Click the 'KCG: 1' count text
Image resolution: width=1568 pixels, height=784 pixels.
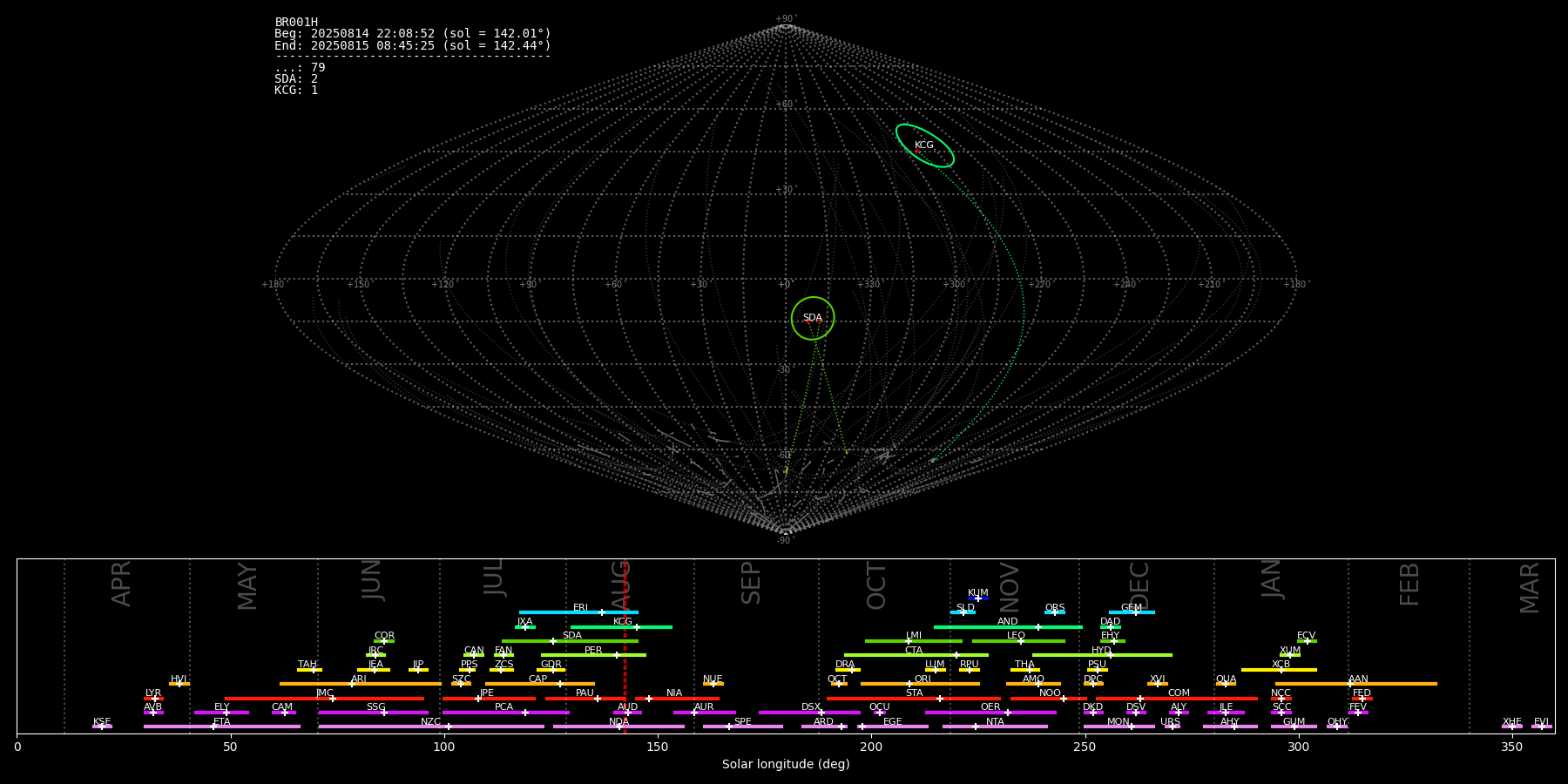pos(296,91)
